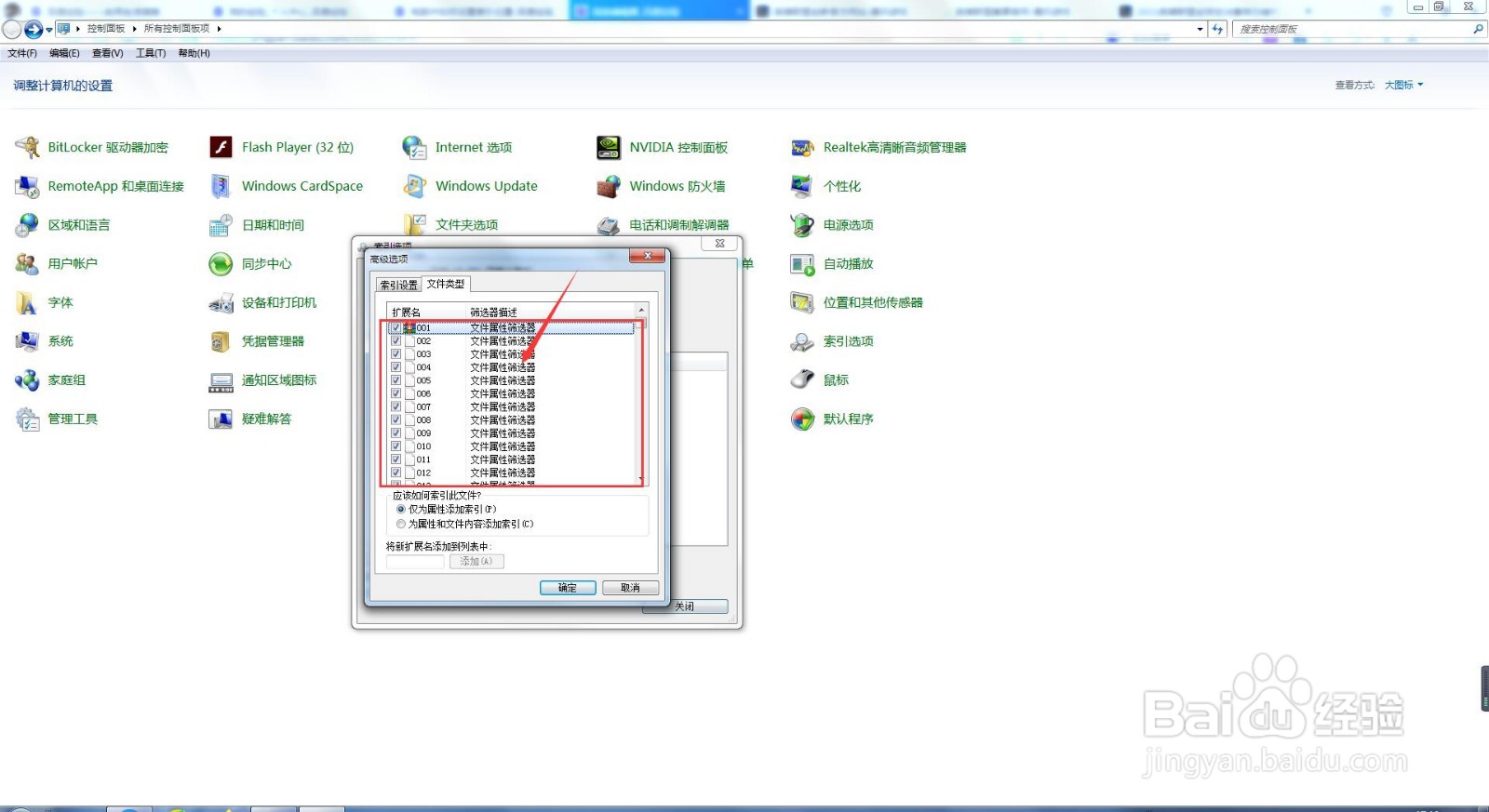Open 个性化 icon
This screenshot has height=812, width=1489.
802,186
